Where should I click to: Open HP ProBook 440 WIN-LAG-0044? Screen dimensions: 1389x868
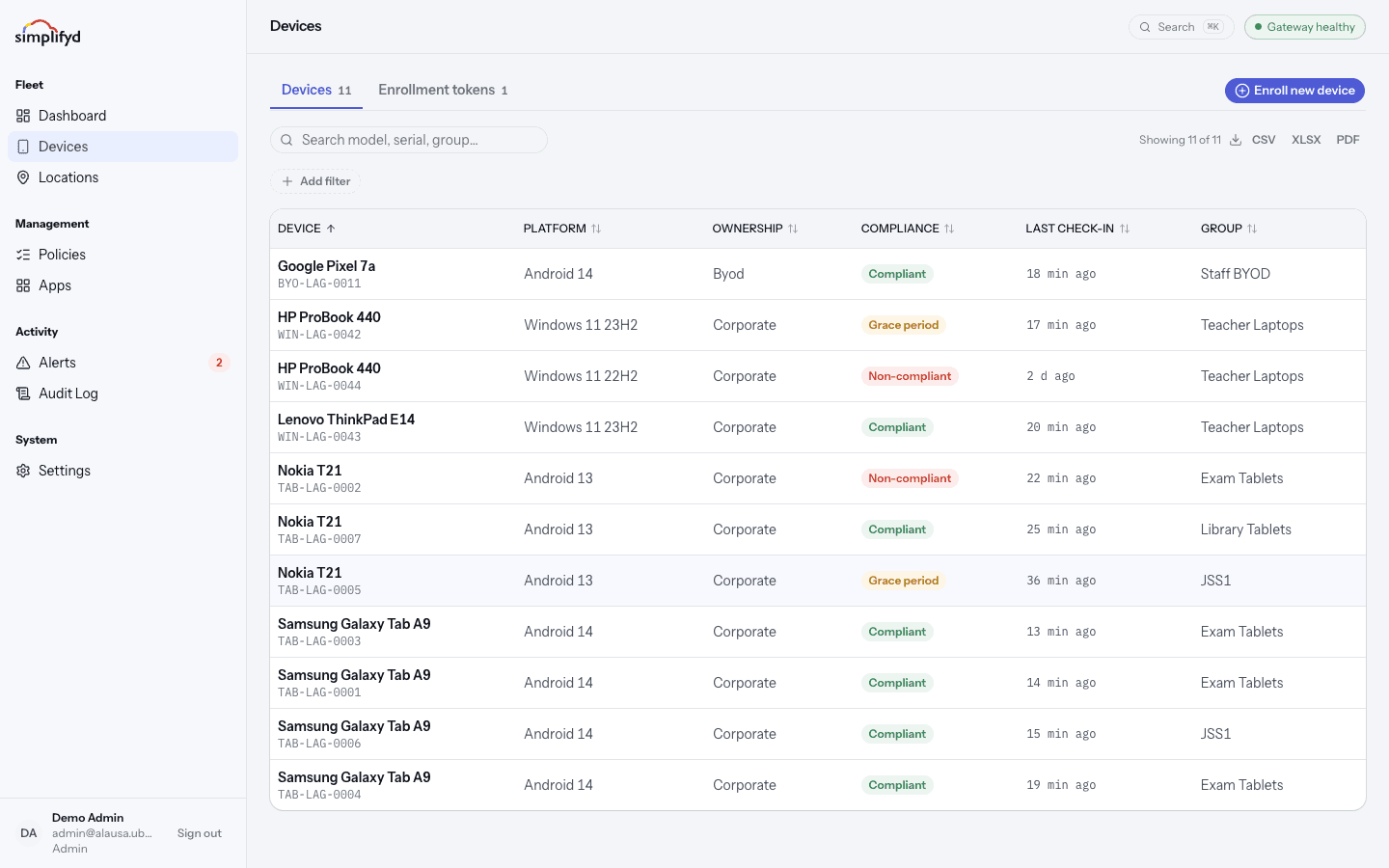(x=818, y=376)
